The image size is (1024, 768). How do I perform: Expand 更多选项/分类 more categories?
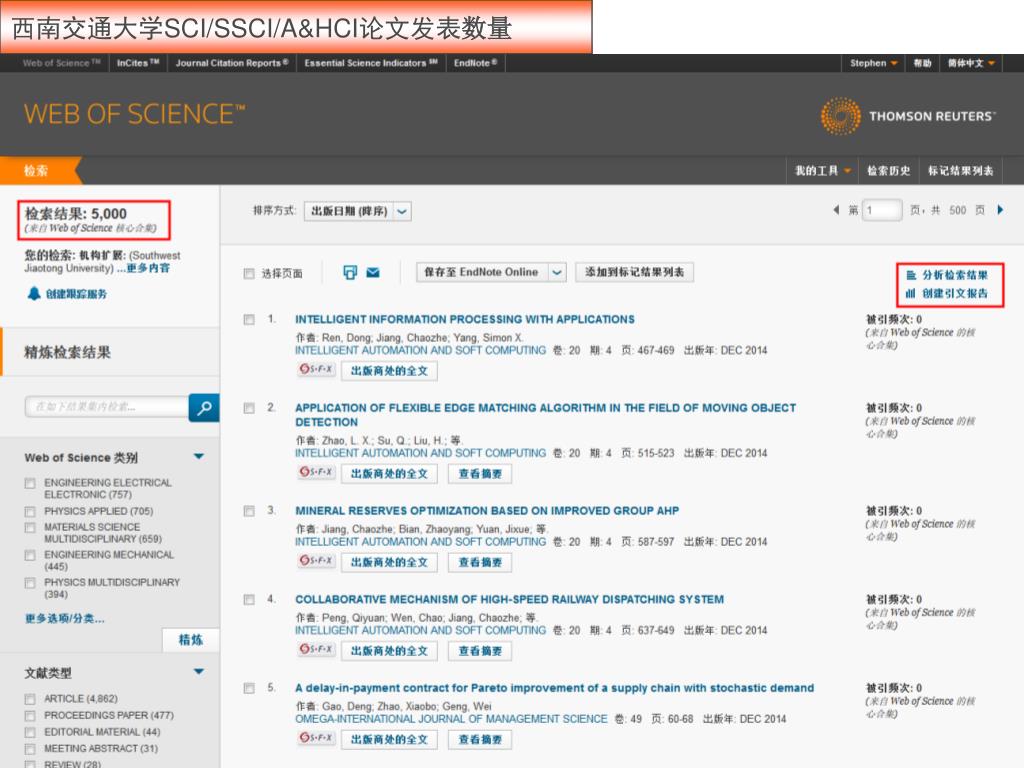tap(65, 618)
